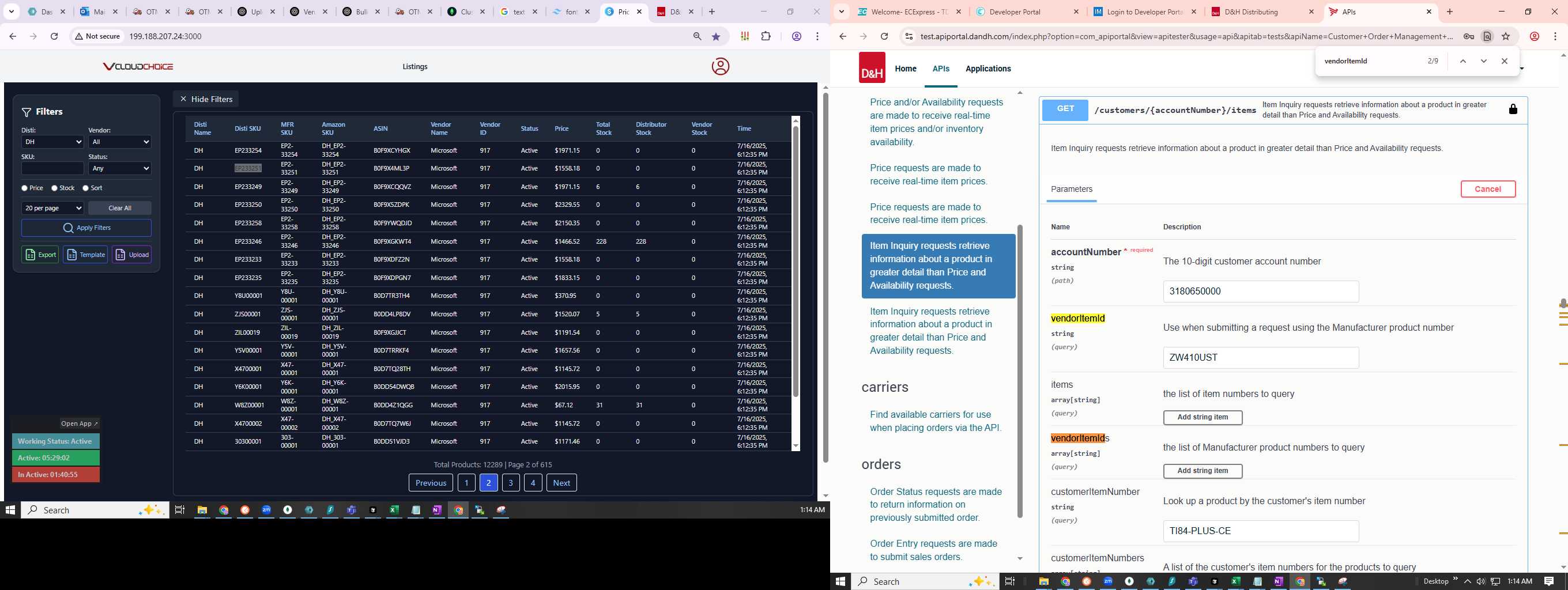1568x590 pixels.
Task: Open the VCloudChoice user profile icon
Action: (720, 66)
